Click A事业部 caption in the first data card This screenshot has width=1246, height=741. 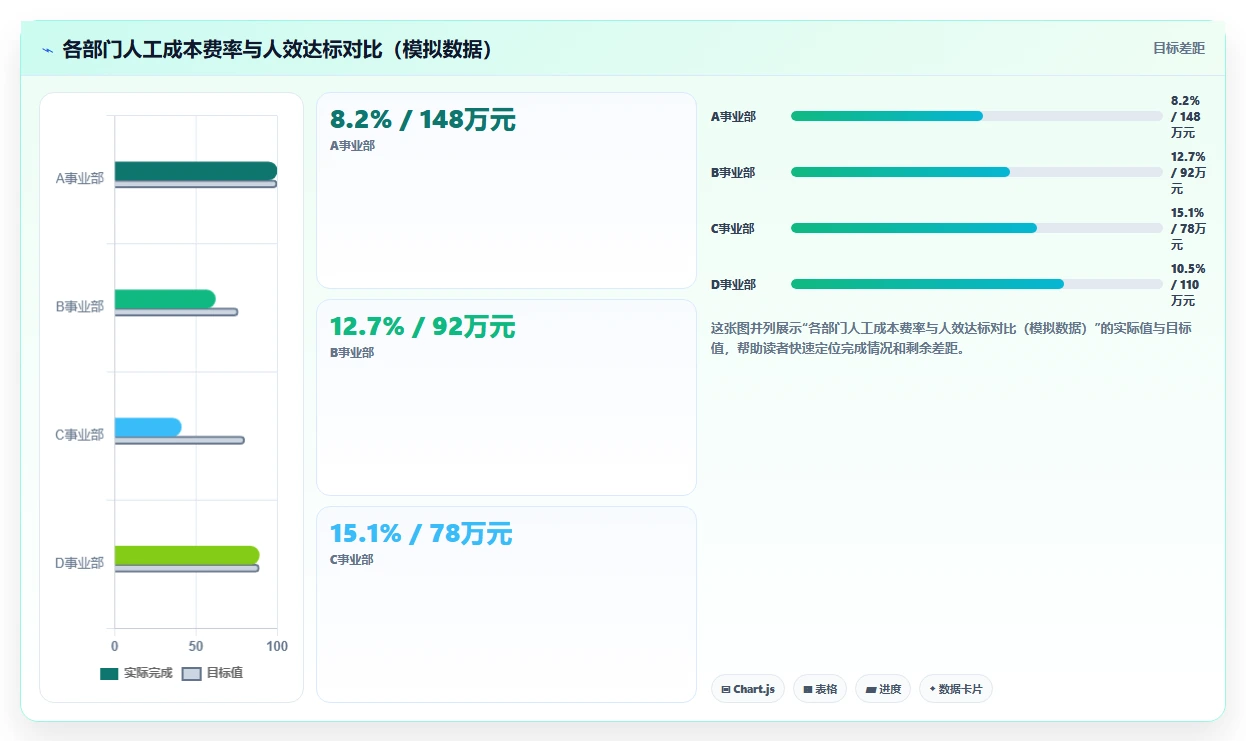352,145
